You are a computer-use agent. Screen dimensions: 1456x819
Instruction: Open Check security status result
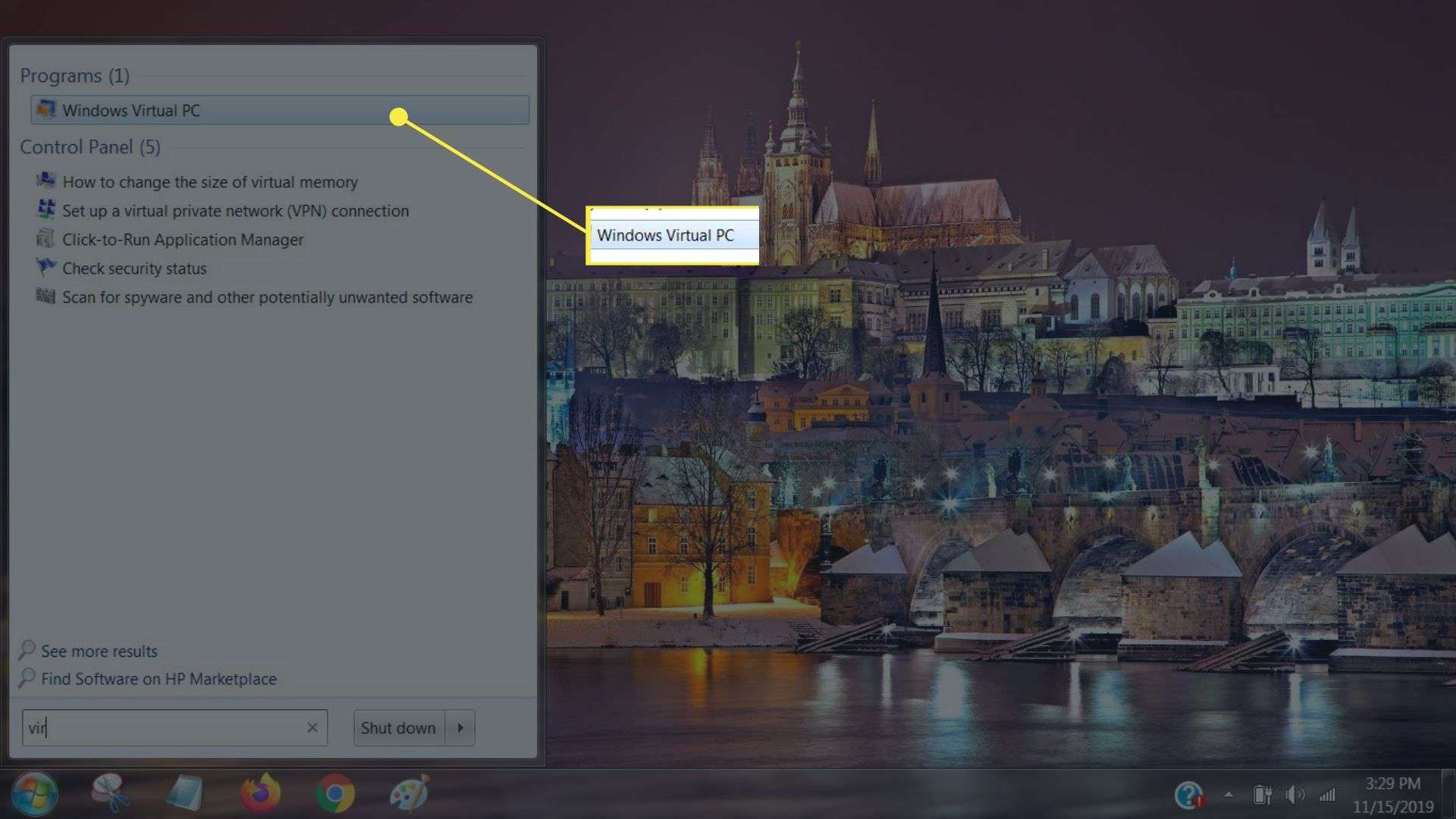click(134, 268)
